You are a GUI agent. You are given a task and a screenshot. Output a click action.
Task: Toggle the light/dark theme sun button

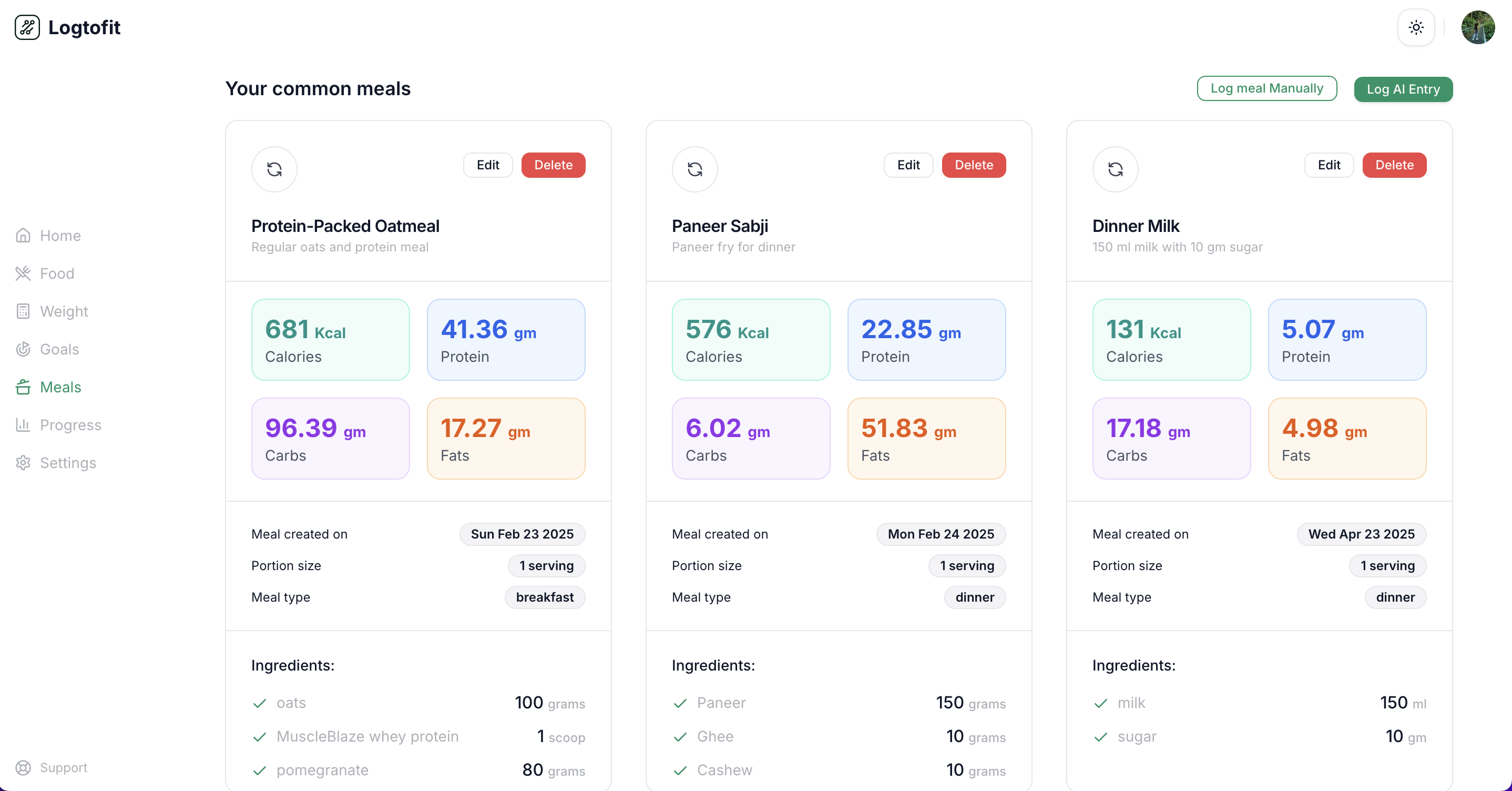pos(1416,27)
